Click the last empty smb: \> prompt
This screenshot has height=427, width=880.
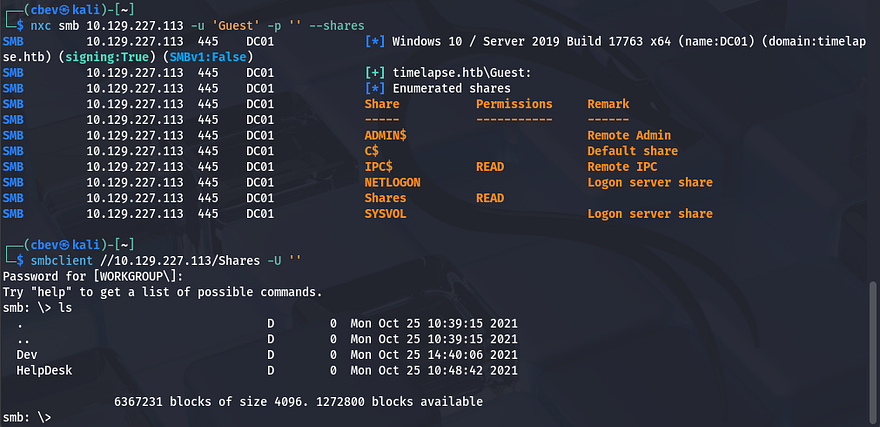pyautogui.click(x=26, y=417)
